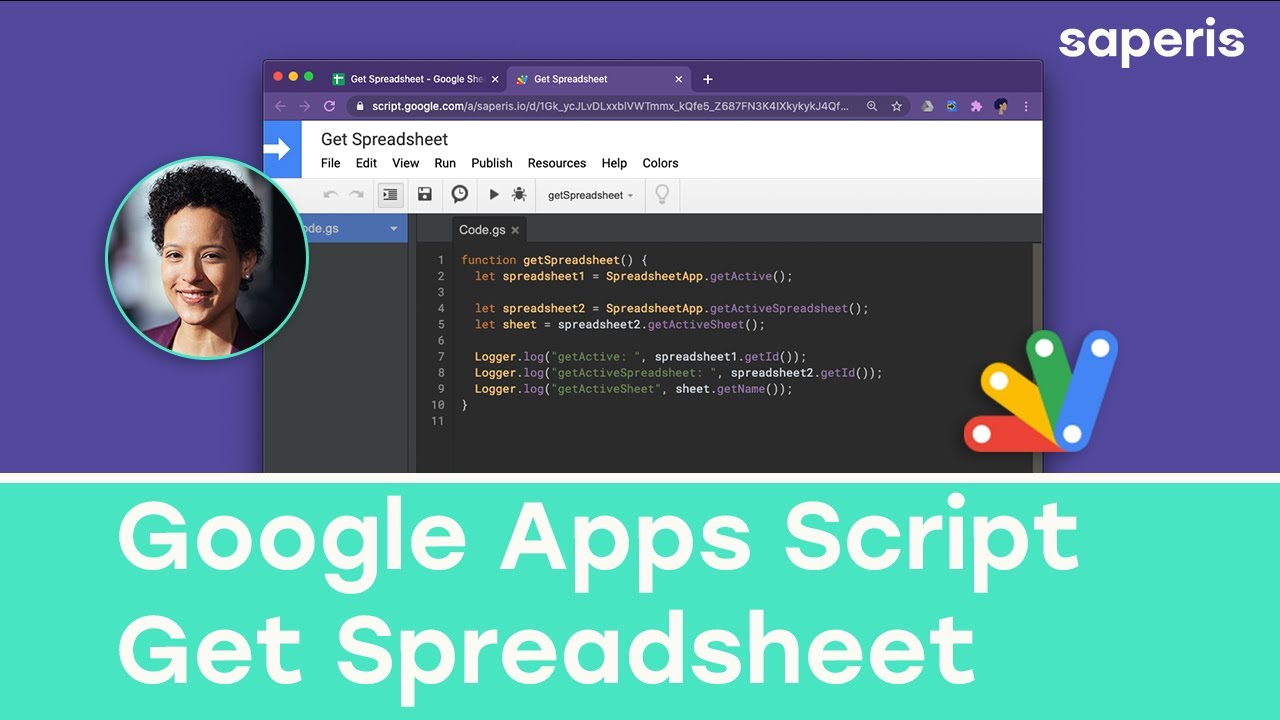Debug the function using the bug icon

(x=519, y=195)
